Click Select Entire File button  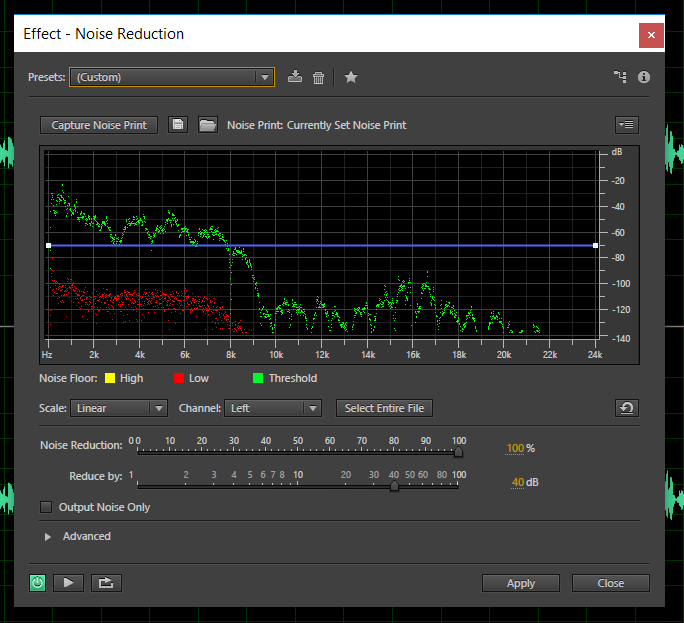(384, 408)
